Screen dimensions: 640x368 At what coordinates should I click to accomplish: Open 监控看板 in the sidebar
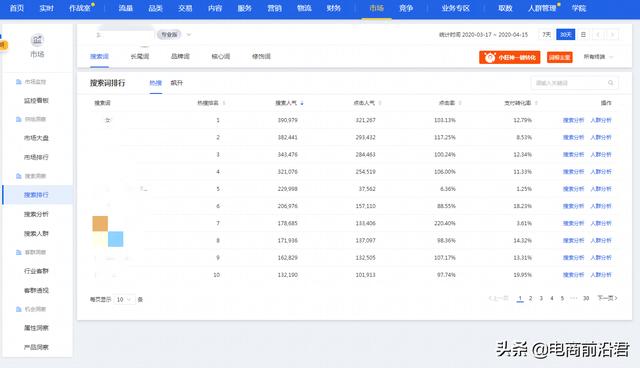pyautogui.click(x=36, y=100)
